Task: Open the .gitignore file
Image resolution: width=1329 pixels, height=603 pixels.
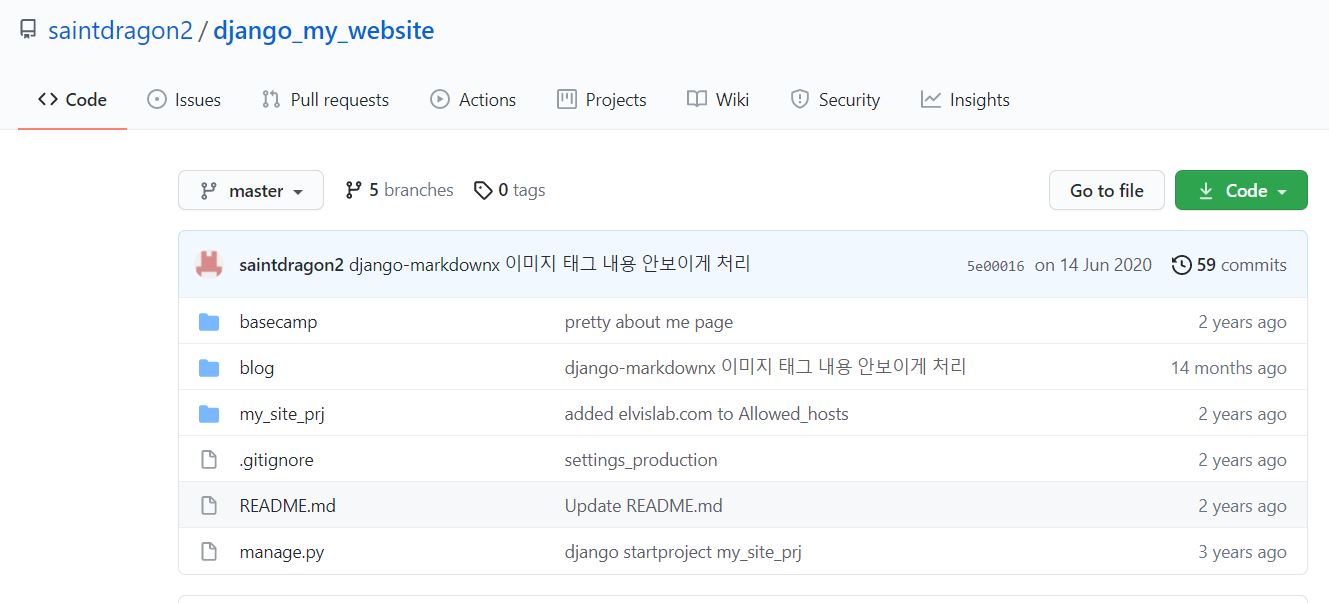Action: pyautogui.click(x=277, y=460)
